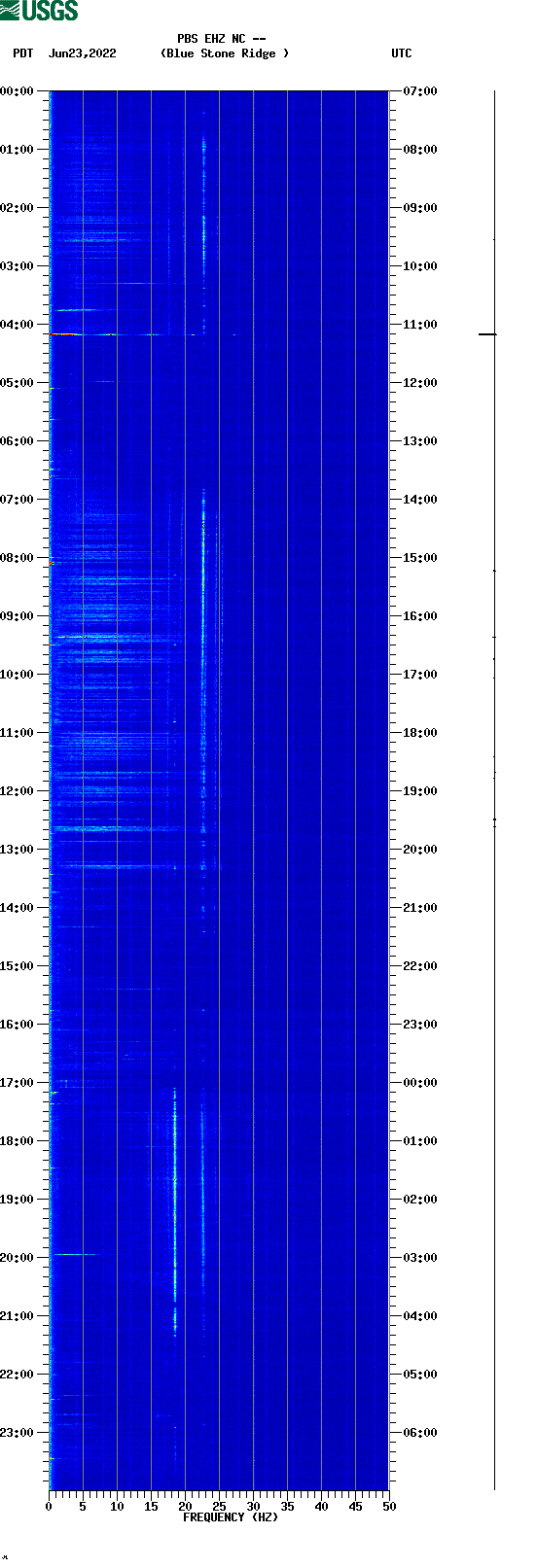The width and height of the screenshot is (537, 1568).
Task: Click the 04:00 PDT time label
Action: click(x=18, y=324)
